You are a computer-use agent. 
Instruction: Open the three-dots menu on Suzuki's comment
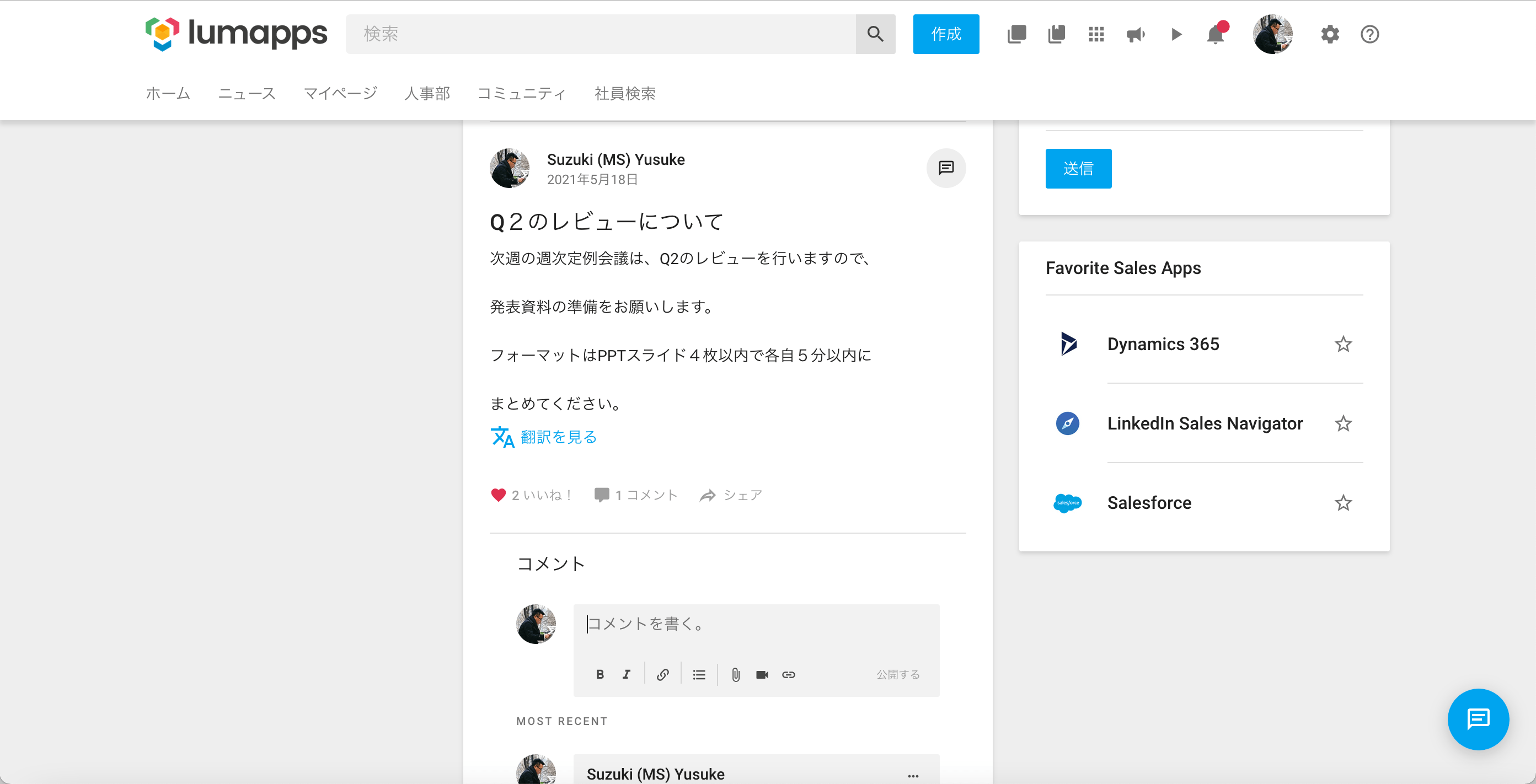point(913,776)
